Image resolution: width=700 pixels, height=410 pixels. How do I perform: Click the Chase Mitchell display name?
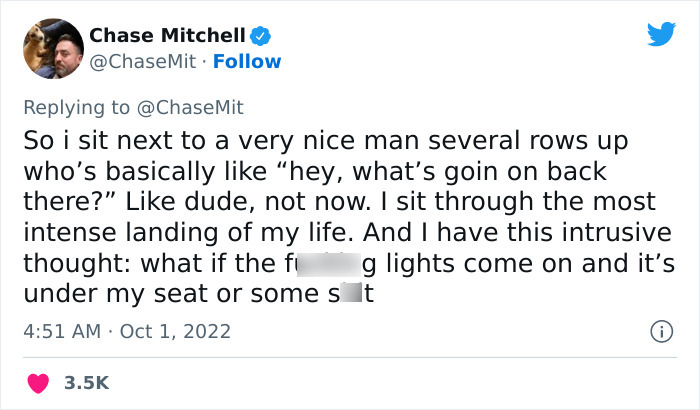(x=167, y=35)
